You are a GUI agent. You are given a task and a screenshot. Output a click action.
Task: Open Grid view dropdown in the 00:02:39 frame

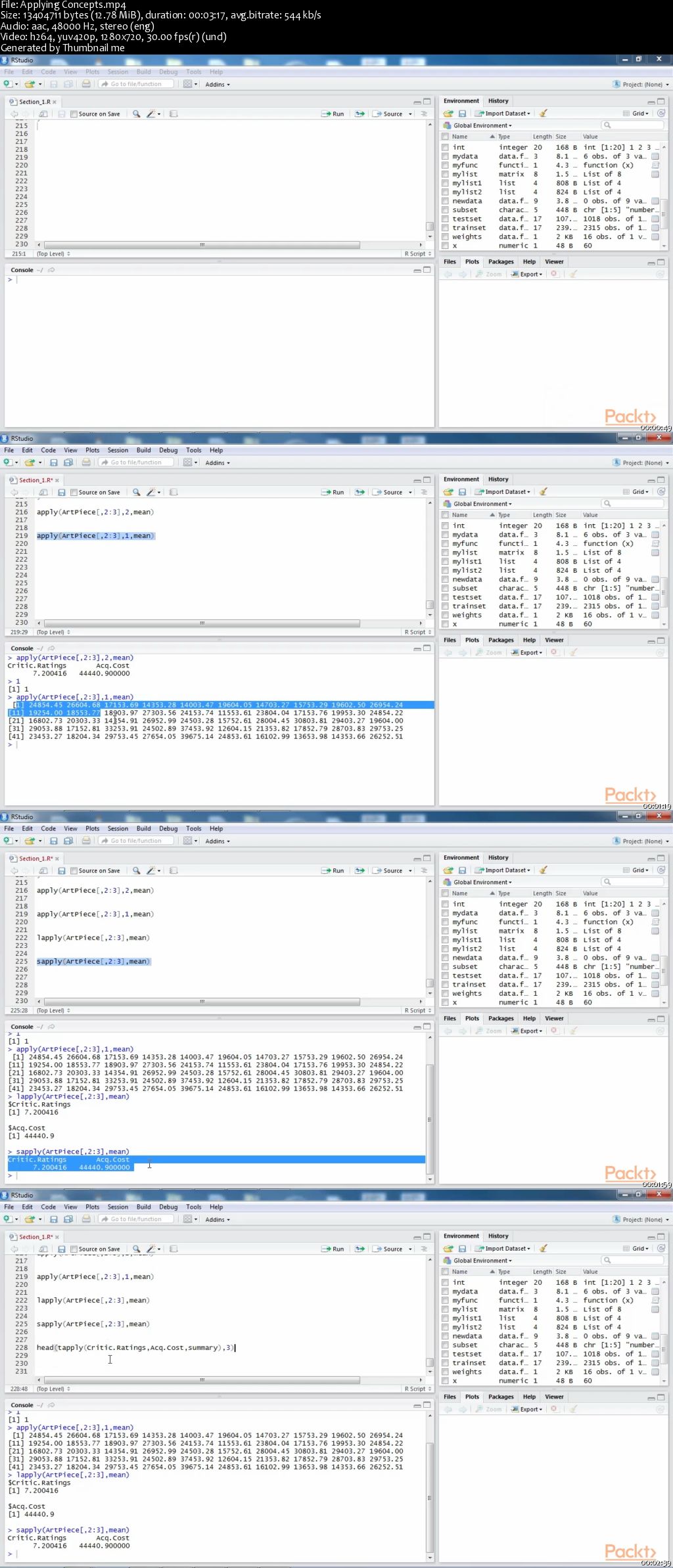[x=636, y=1249]
